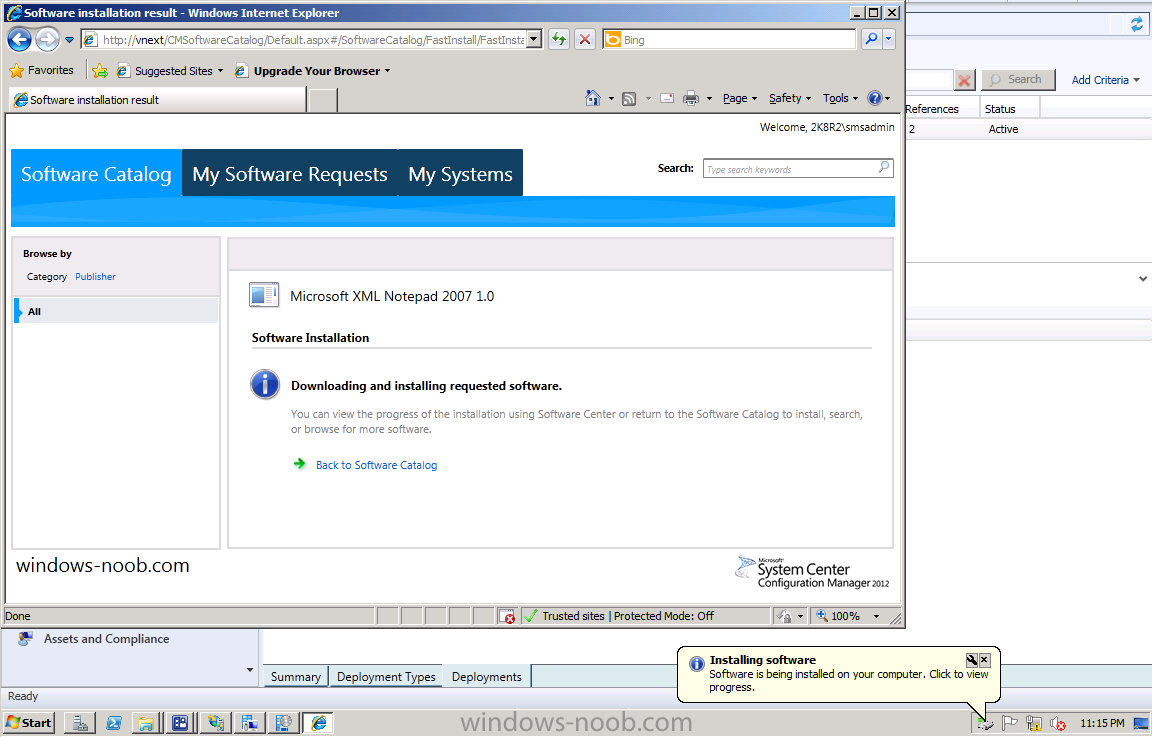The height and width of the screenshot is (737, 1152).
Task: Open the My Systems tab
Action: tap(461, 173)
